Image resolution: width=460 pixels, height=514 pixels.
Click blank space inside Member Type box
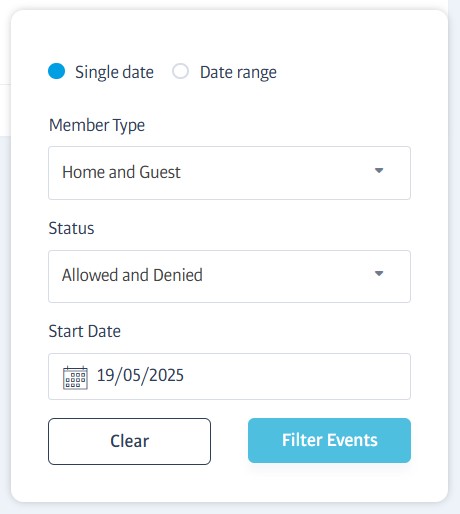[x=277, y=173]
